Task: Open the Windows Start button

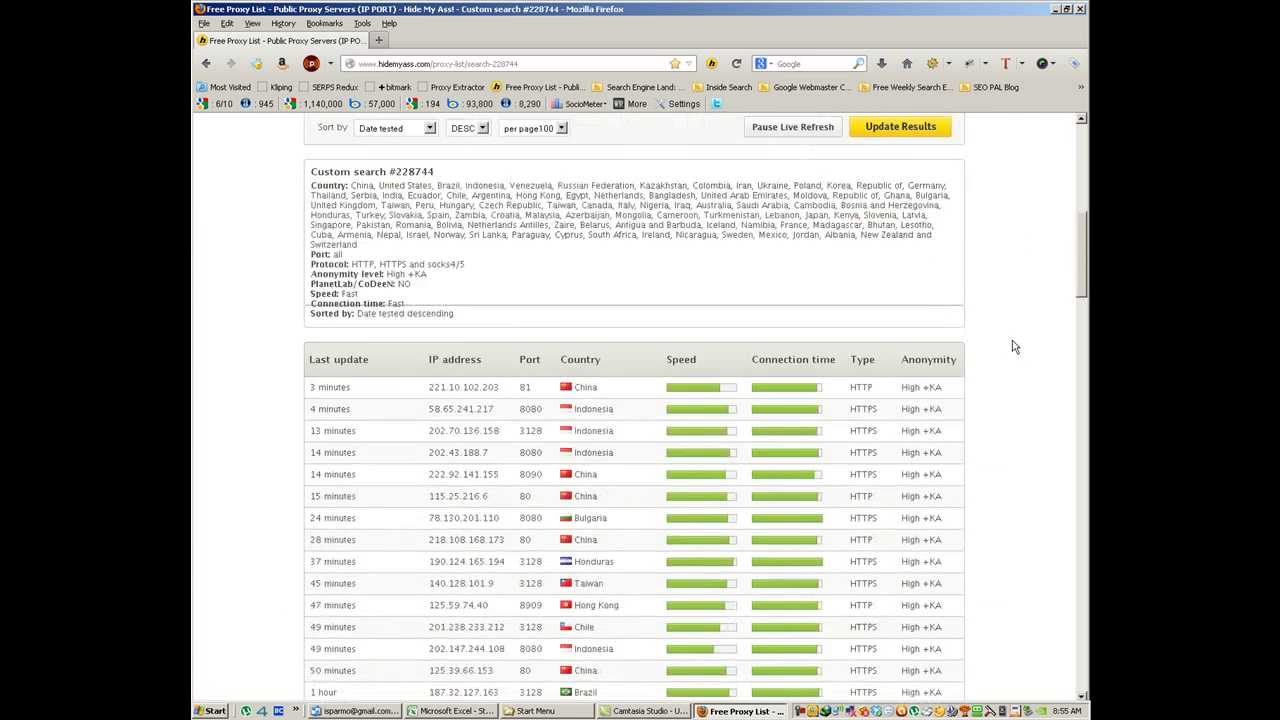Action: [x=211, y=711]
